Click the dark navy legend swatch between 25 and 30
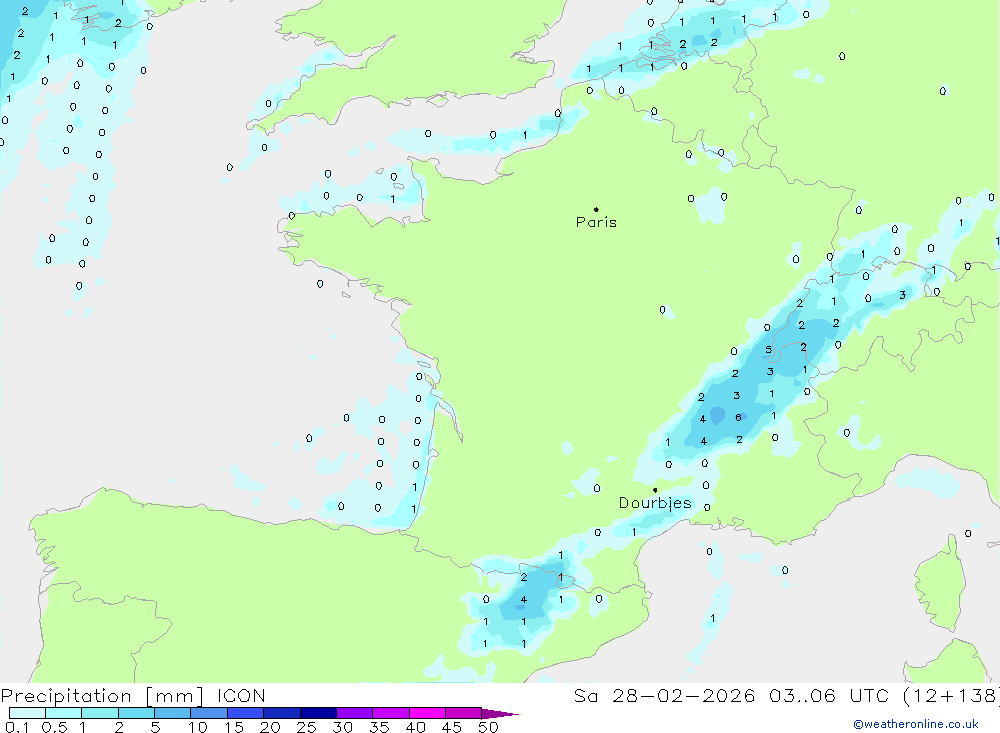 coord(318,713)
